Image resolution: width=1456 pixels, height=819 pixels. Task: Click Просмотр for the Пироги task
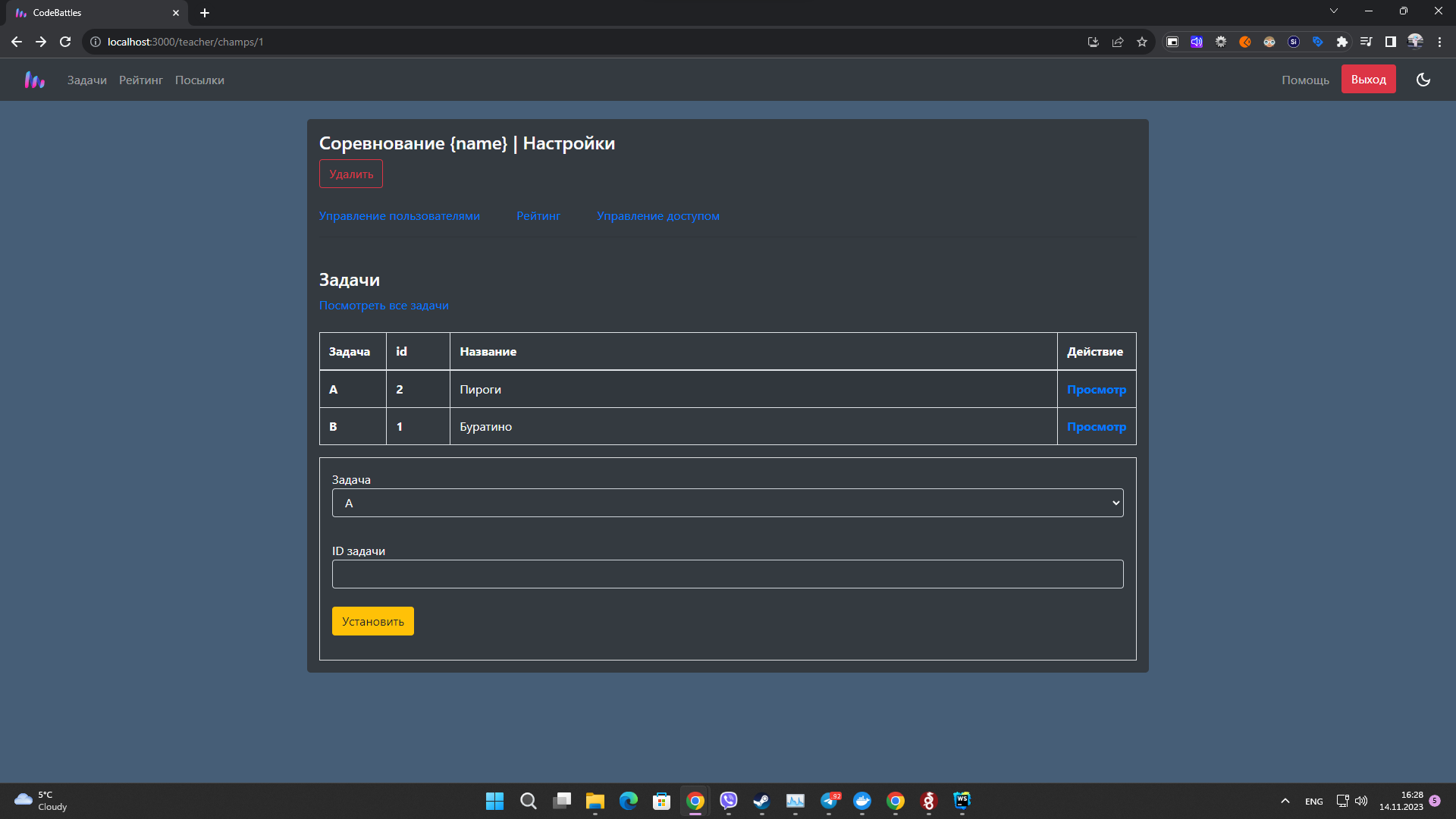pos(1097,389)
